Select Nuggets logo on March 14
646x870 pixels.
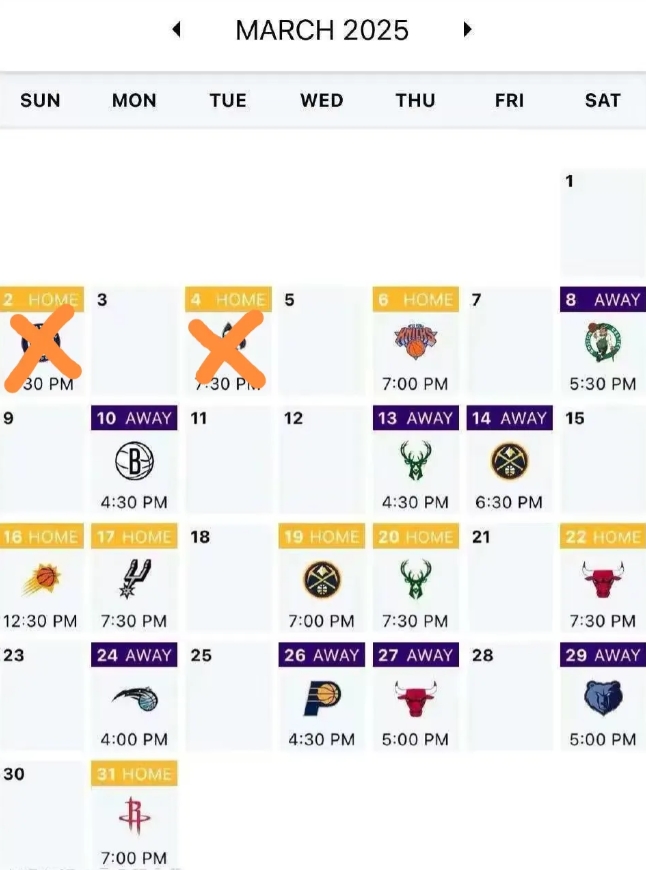pos(509,461)
